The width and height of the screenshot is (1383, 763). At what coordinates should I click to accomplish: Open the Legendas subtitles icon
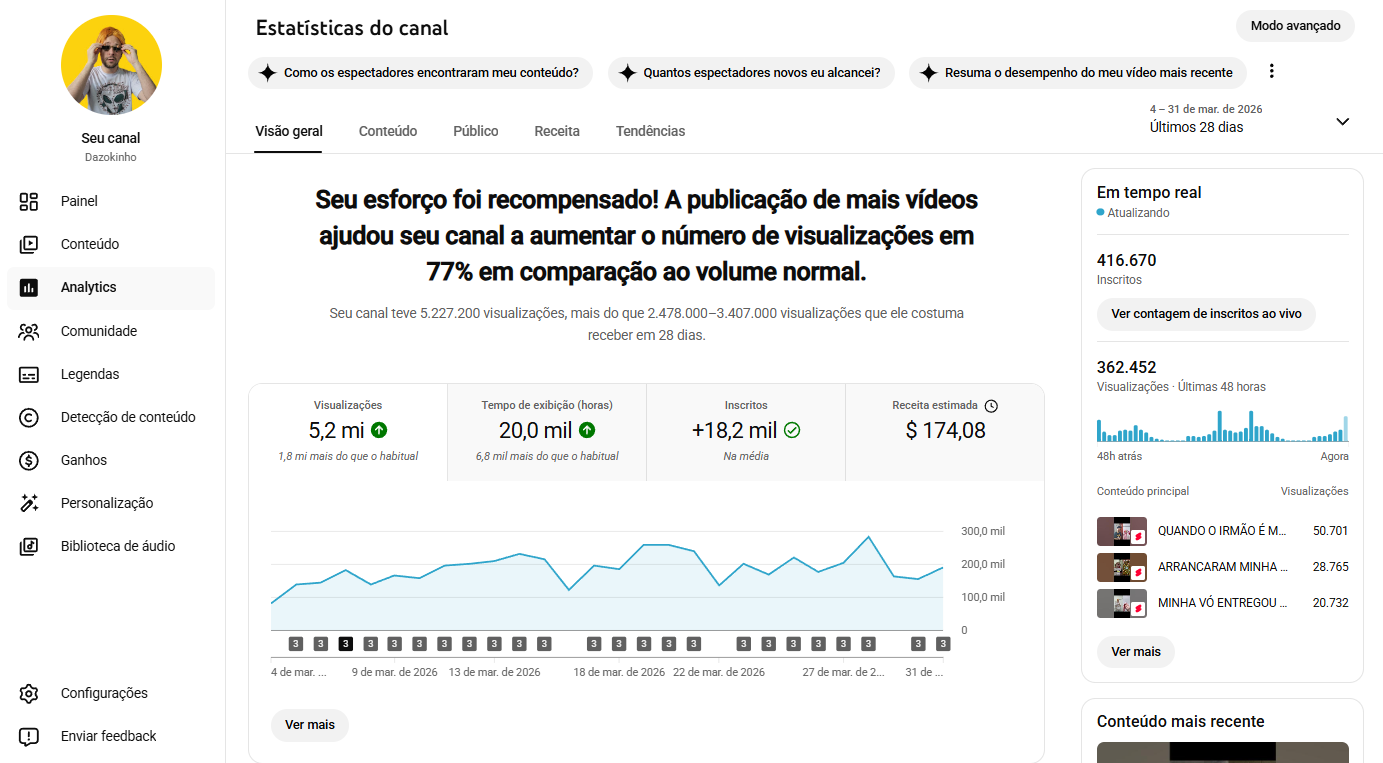pos(29,374)
